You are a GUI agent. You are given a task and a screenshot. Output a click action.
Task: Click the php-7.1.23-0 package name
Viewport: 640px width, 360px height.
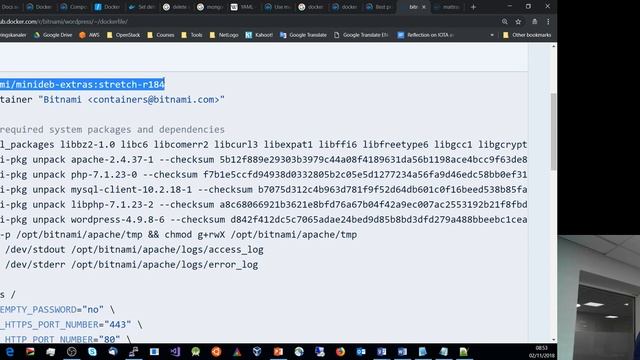click(x=104, y=175)
